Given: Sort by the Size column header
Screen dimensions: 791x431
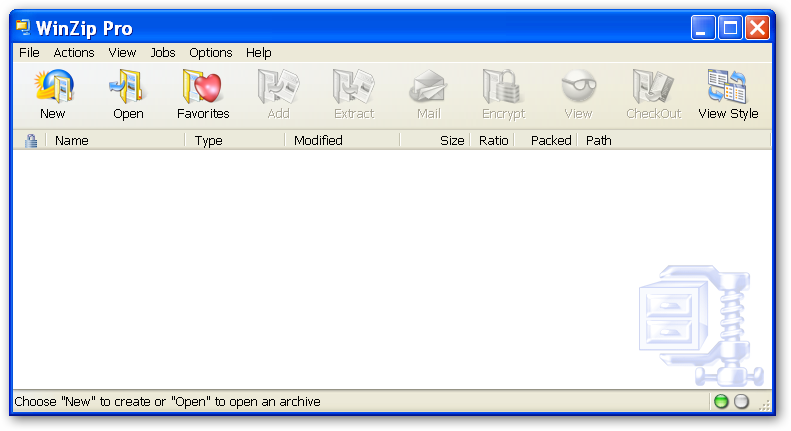Looking at the screenshot, I should pos(435,140).
